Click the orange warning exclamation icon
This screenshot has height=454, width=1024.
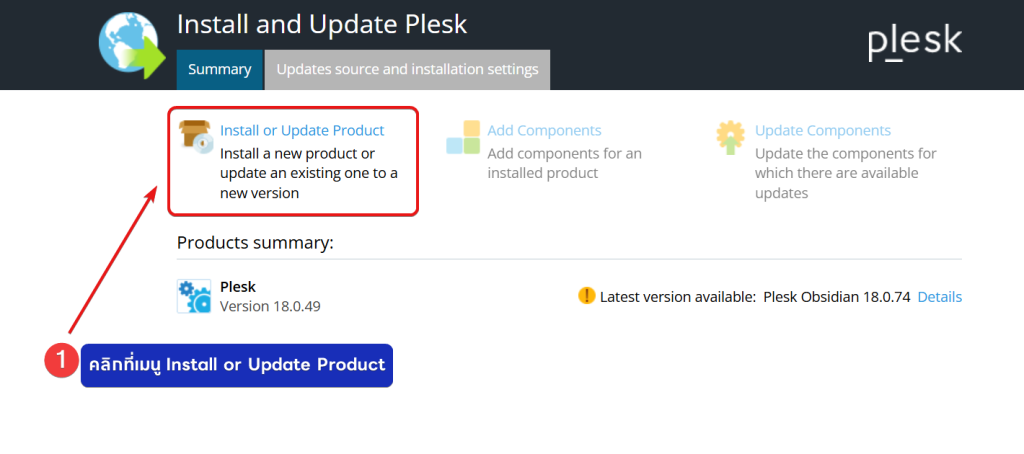coord(587,296)
